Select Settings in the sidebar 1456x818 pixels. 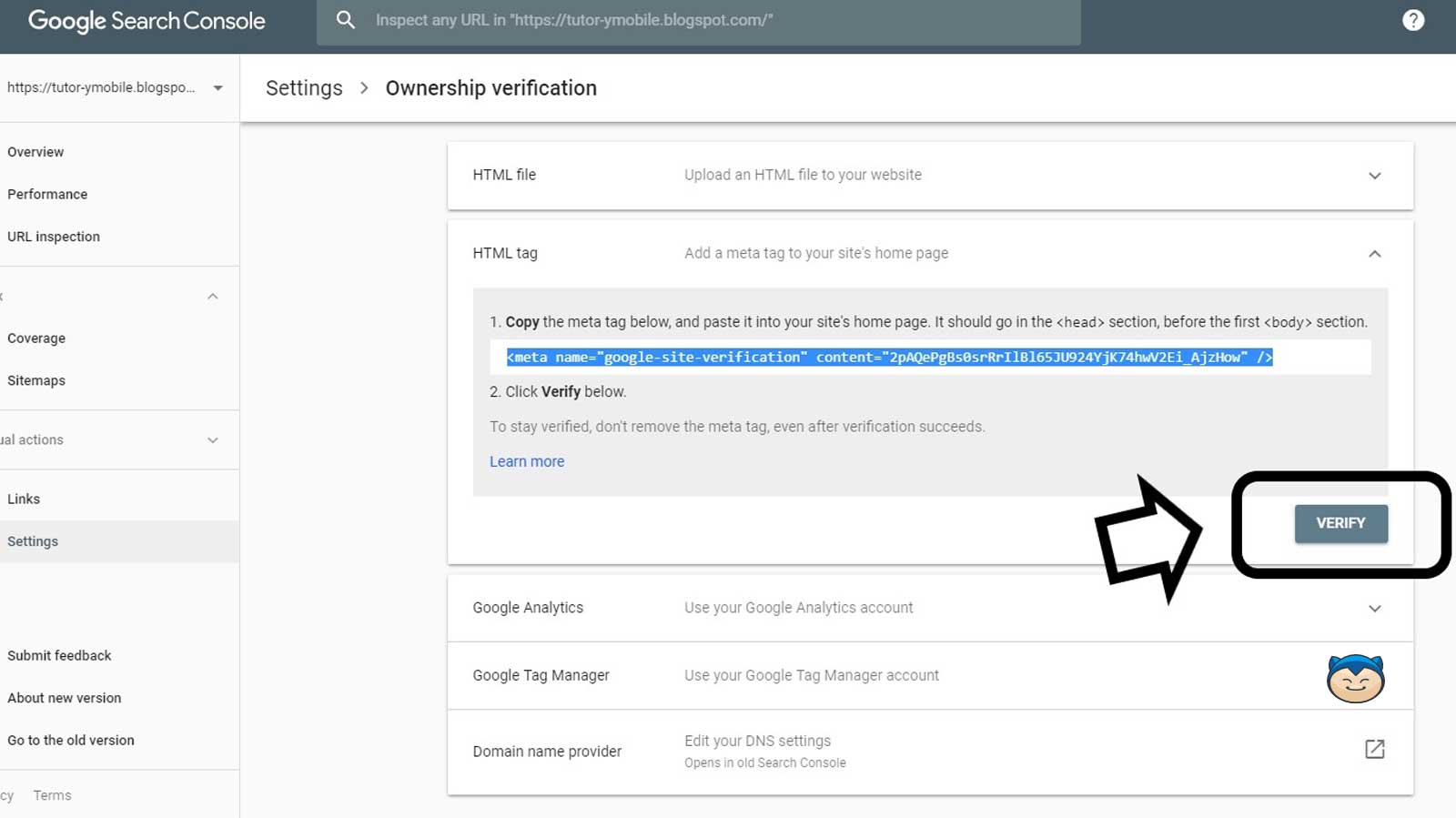point(119,541)
